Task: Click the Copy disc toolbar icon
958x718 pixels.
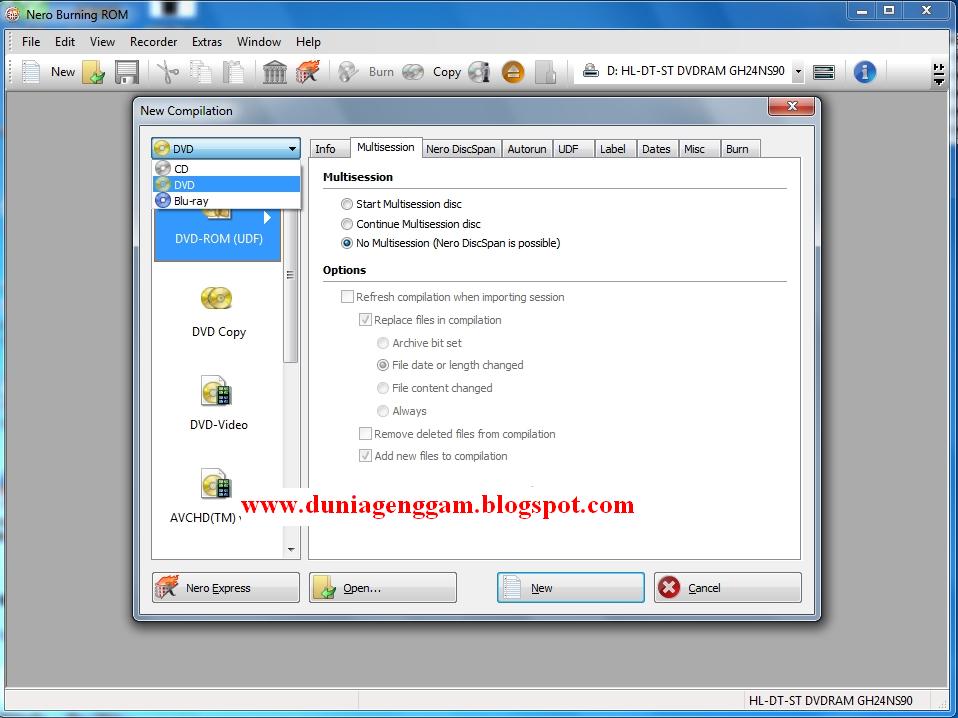Action: point(412,71)
